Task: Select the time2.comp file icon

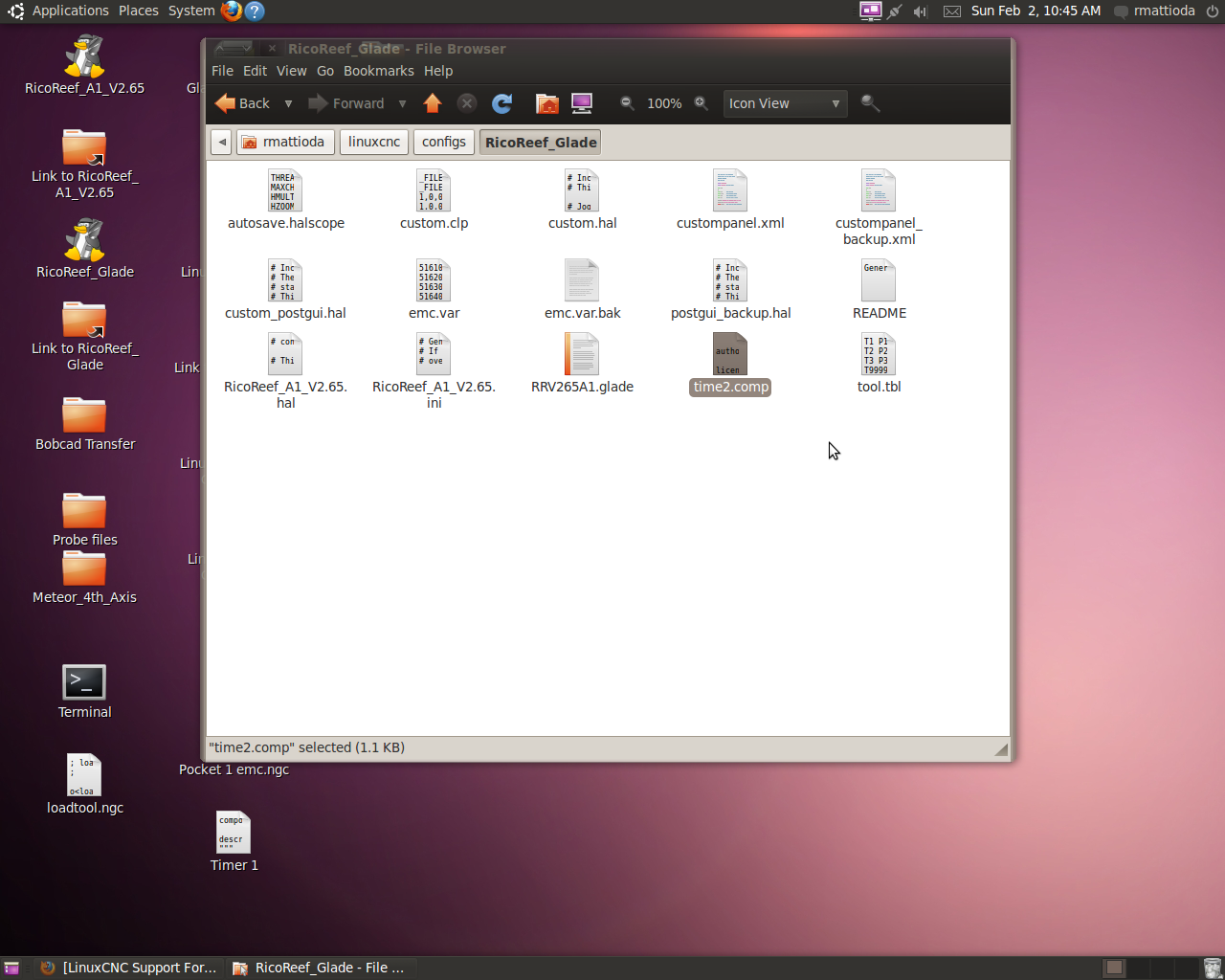Action: tap(730, 354)
